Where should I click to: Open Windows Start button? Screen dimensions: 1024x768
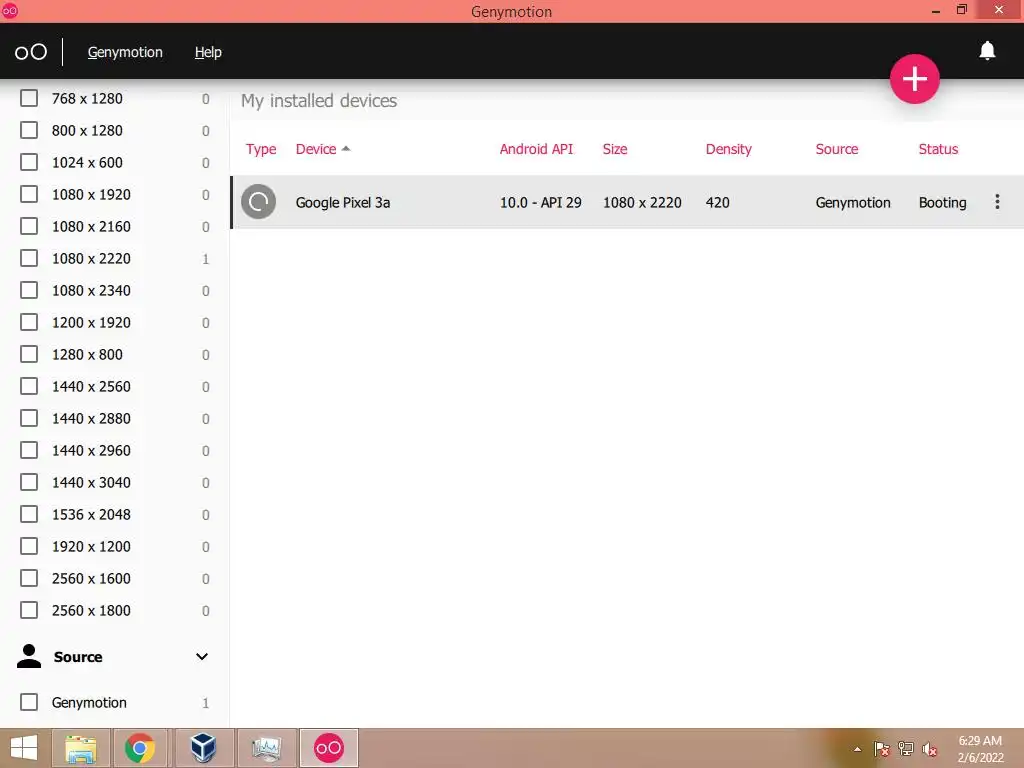24,748
